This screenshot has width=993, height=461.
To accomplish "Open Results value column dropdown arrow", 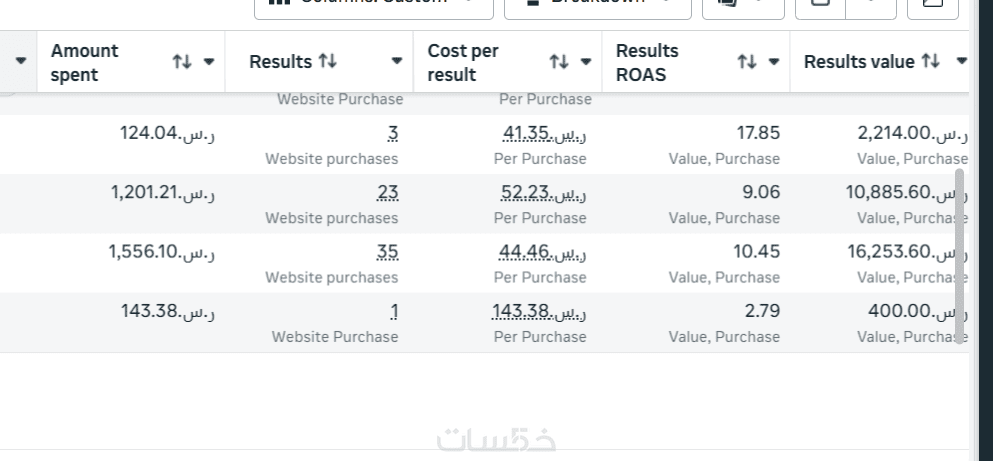I will point(961,62).
